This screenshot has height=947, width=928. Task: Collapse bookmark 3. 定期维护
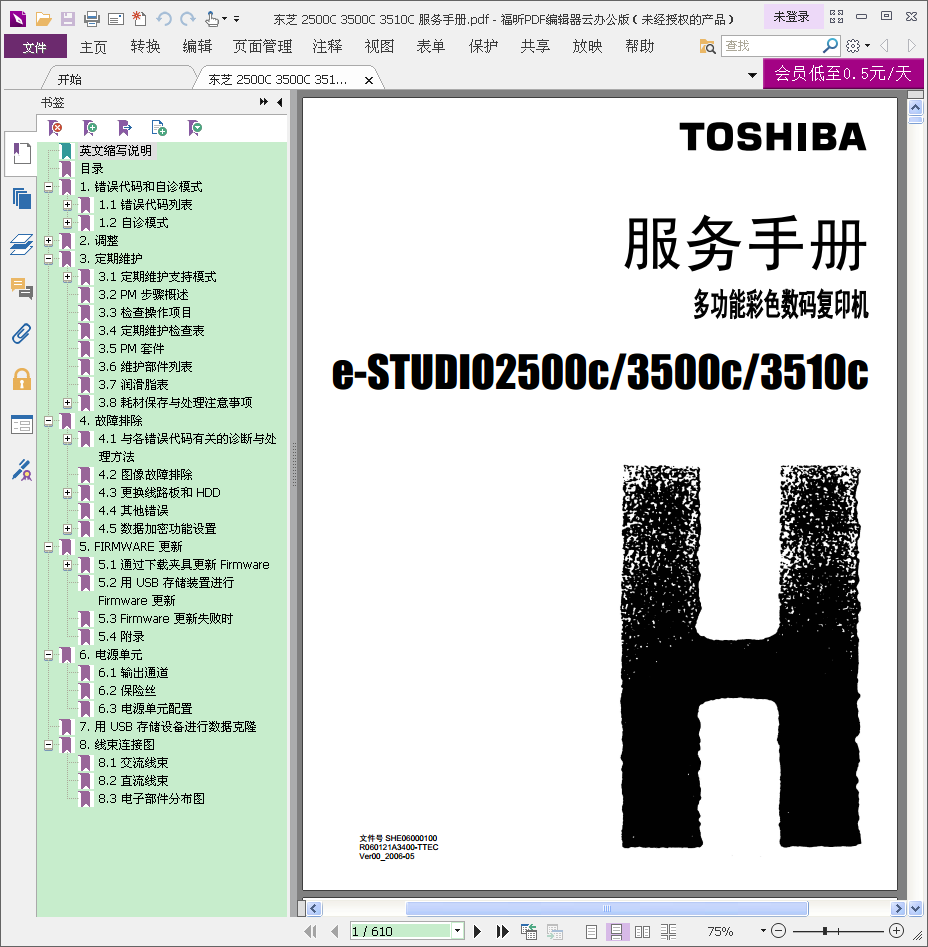pyautogui.click(x=49, y=259)
